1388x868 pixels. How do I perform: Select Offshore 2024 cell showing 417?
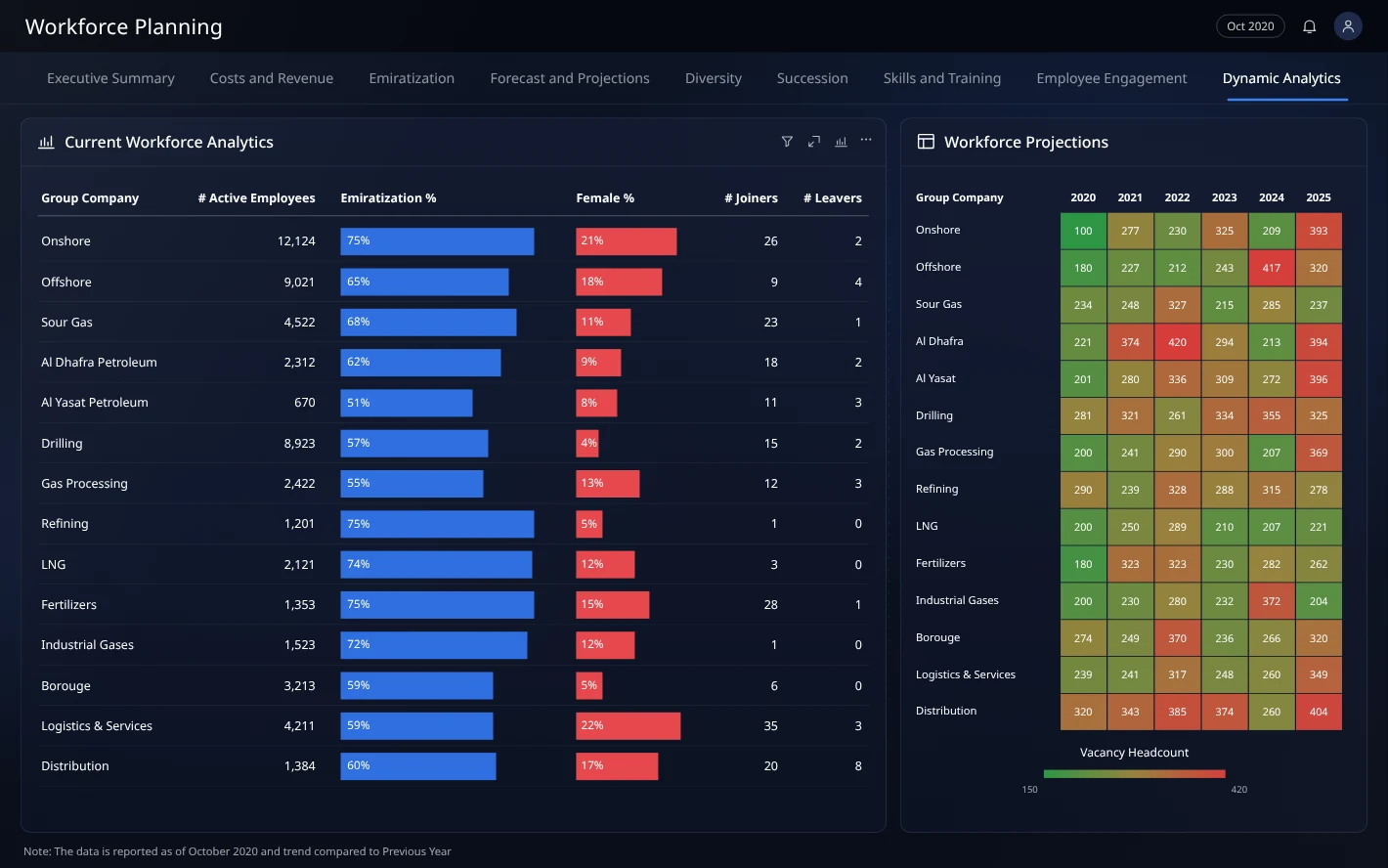tap(1271, 268)
